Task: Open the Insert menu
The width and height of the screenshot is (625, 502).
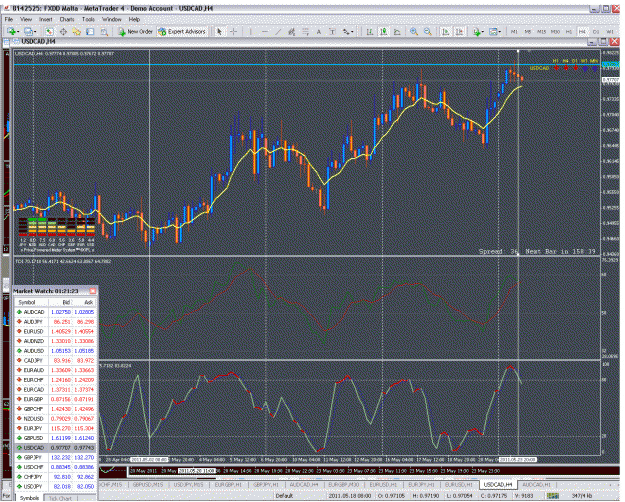Action: pos(45,19)
